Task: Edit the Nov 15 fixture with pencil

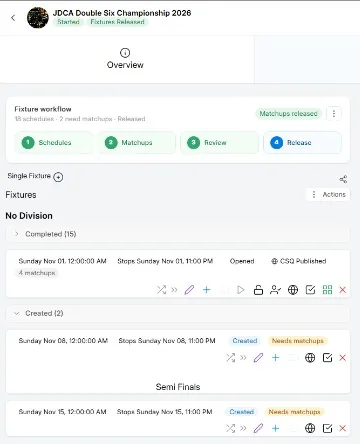Action: (258, 428)
